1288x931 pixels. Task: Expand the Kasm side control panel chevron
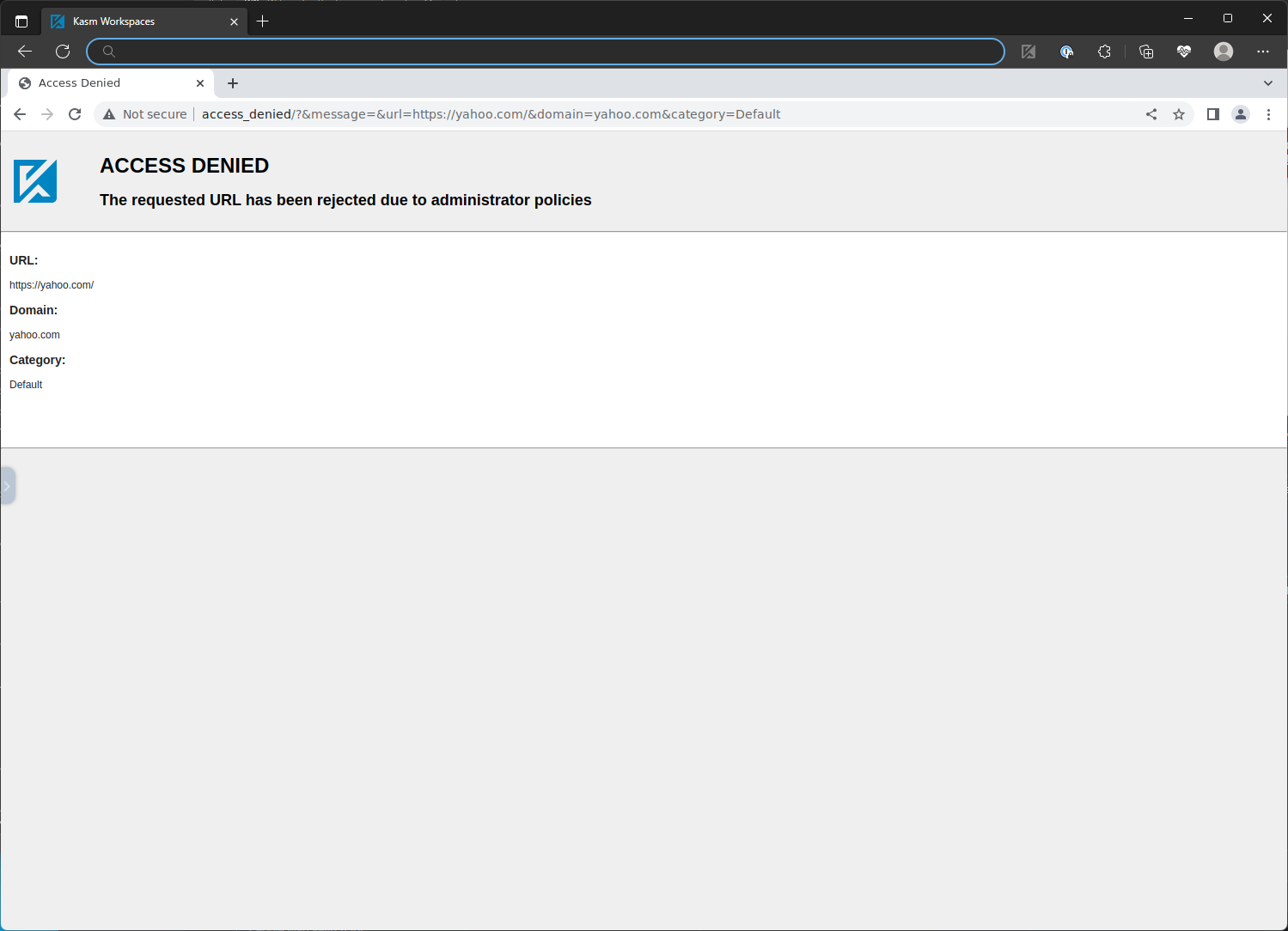pos(8,485)
